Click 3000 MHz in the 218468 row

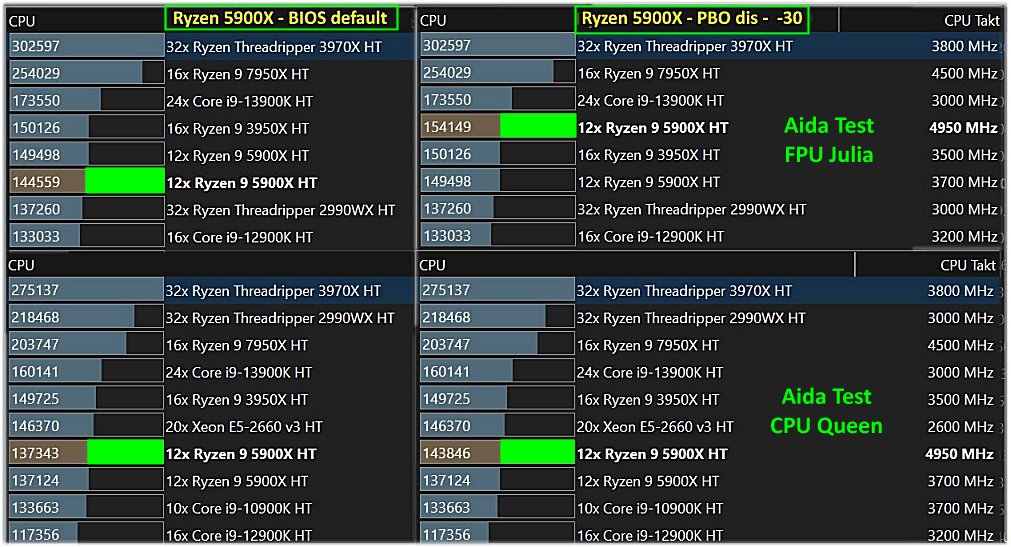pyautogui.click(x=961, y=318)
